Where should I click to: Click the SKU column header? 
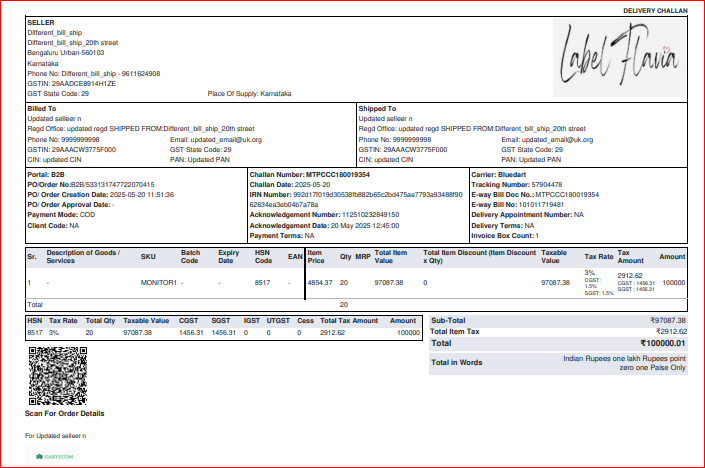tap(148, 257)
